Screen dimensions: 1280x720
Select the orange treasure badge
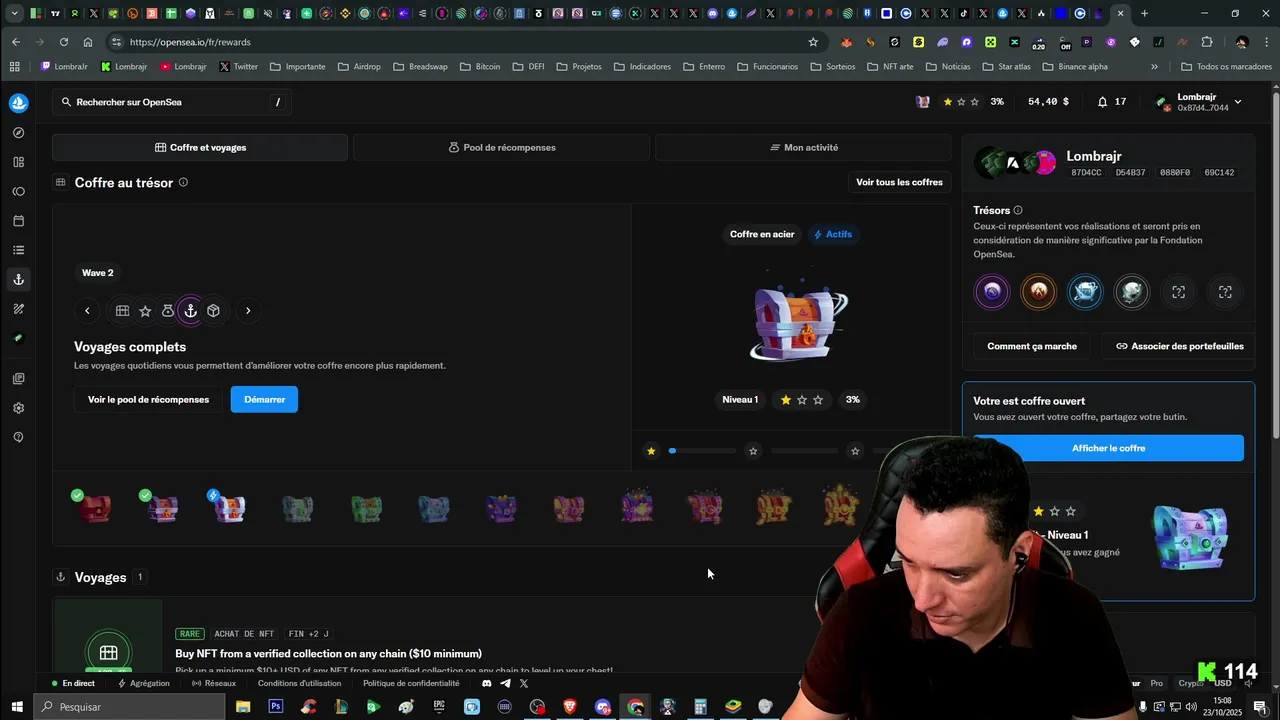click(x=1038, y=292)
